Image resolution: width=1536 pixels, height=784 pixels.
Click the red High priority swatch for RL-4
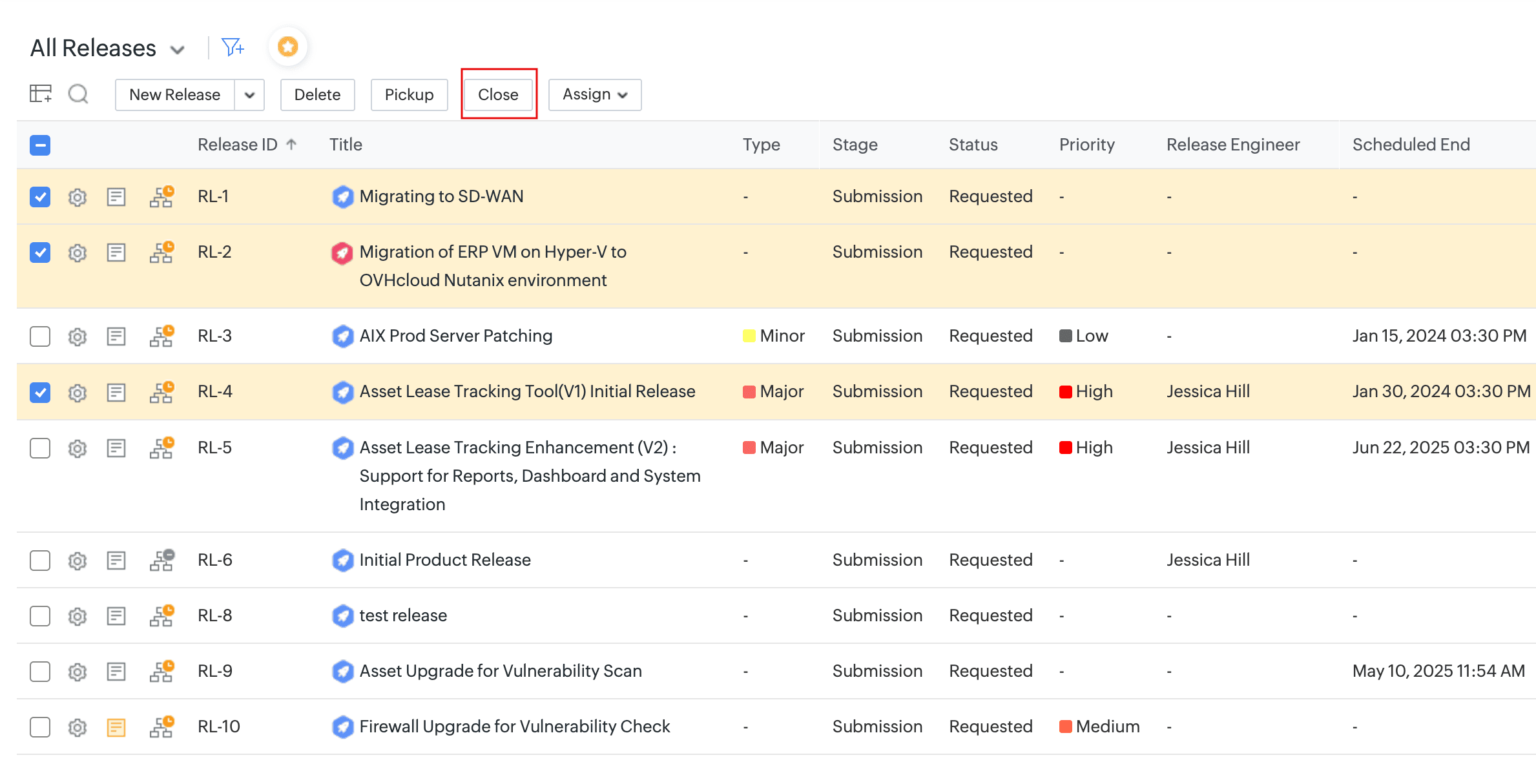(x=1065, y=392)
